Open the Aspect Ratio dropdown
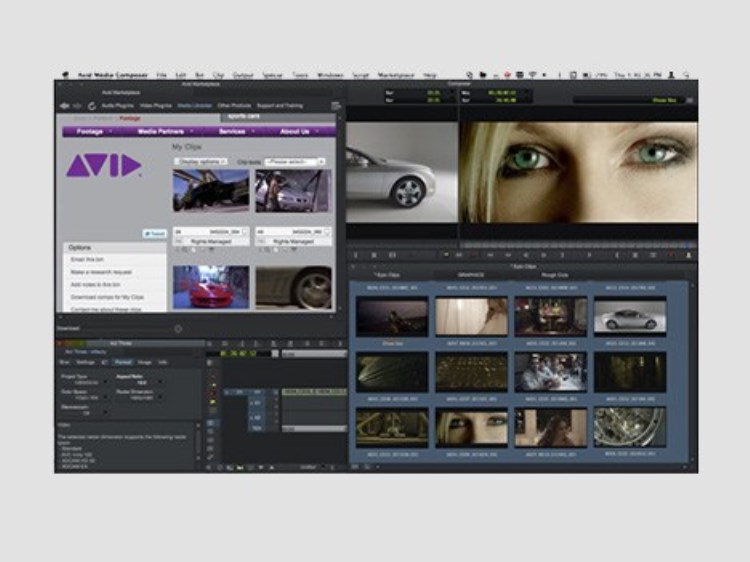 coord(140,383)
